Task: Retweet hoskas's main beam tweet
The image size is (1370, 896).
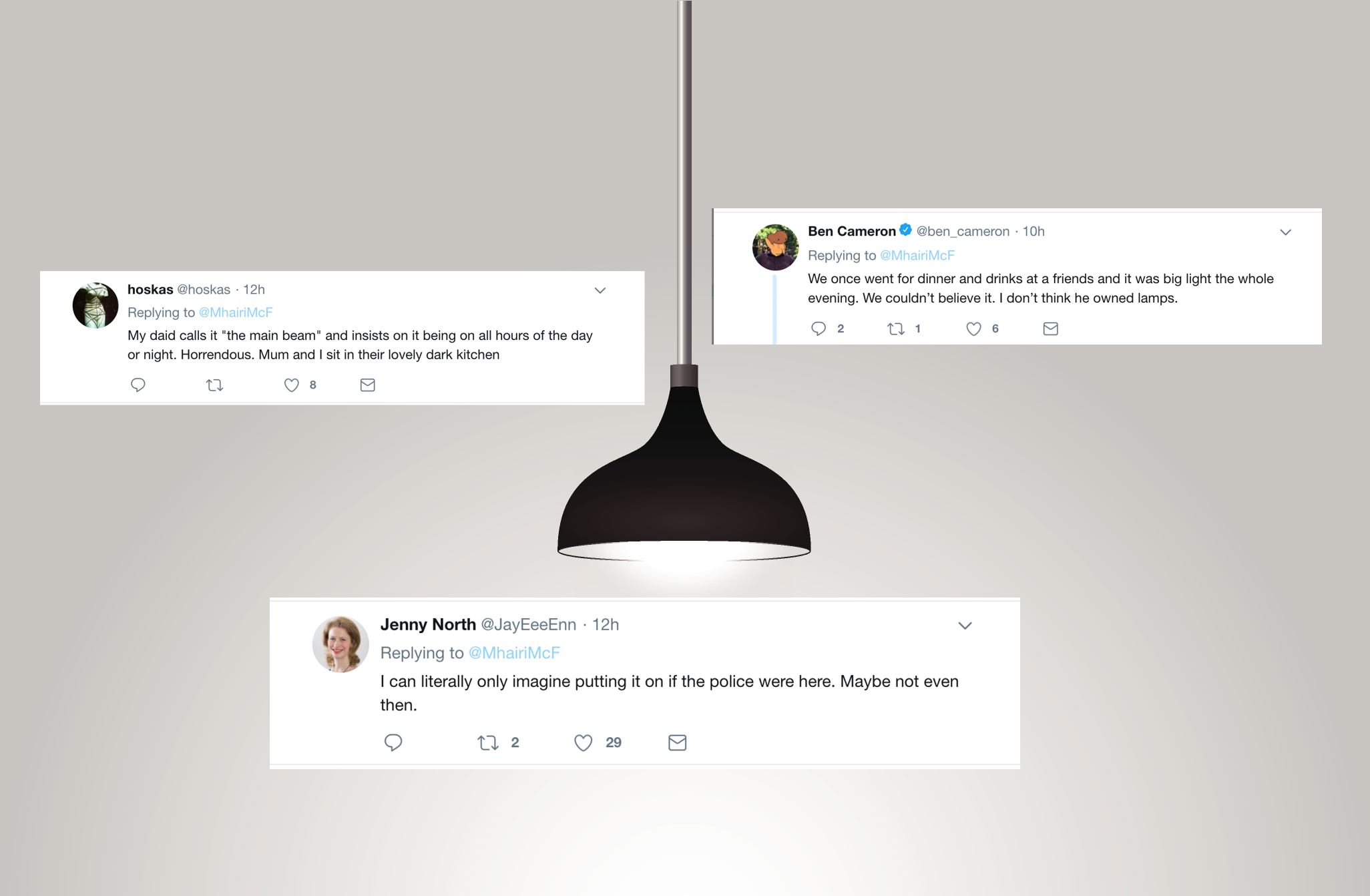Action: pyautogui.click(x=214, y=385)
